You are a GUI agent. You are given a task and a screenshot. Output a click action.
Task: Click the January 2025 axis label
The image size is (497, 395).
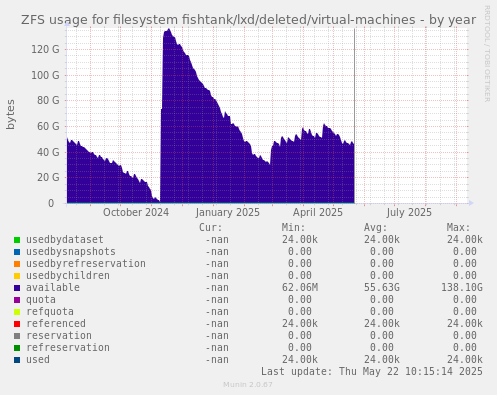(x=228, y=212)
